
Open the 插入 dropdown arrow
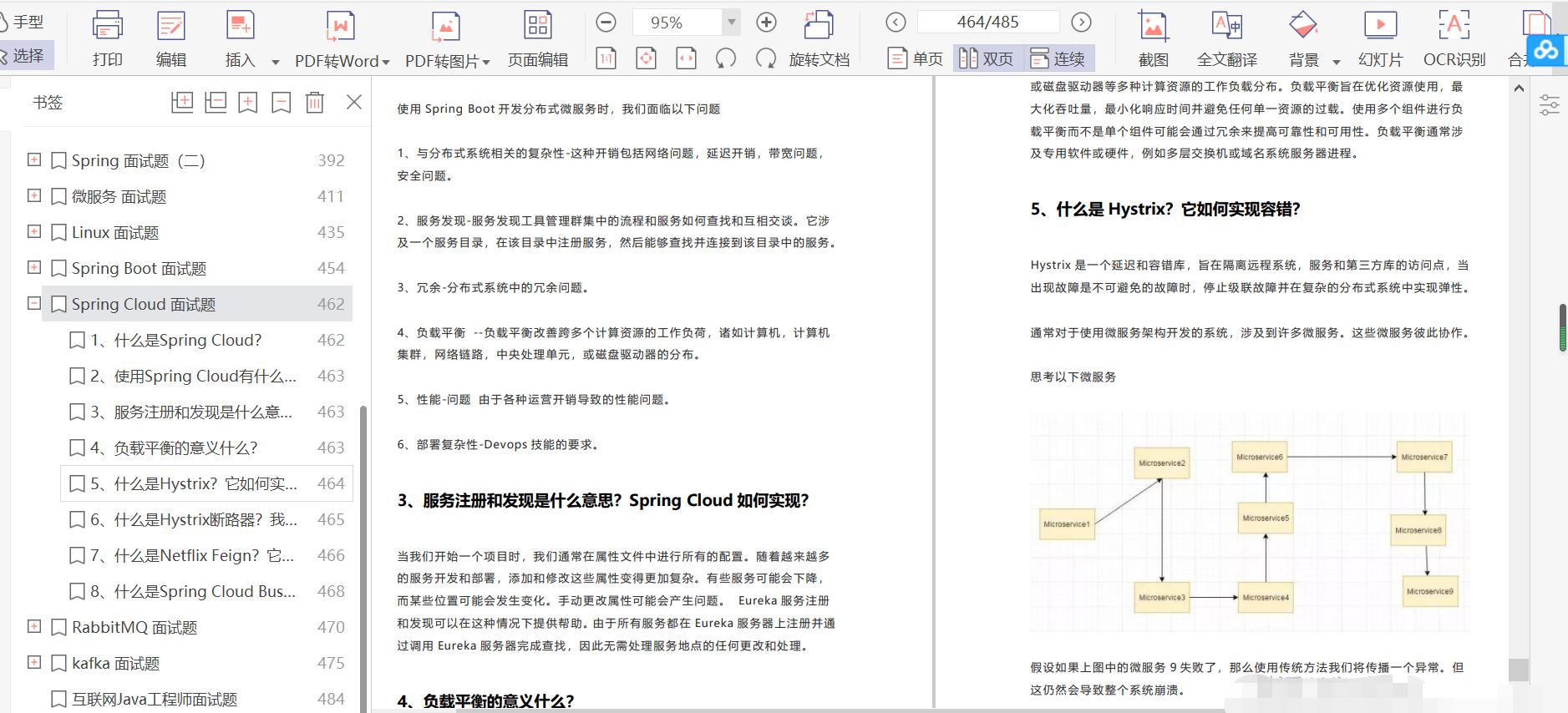(x=276, y=62)
